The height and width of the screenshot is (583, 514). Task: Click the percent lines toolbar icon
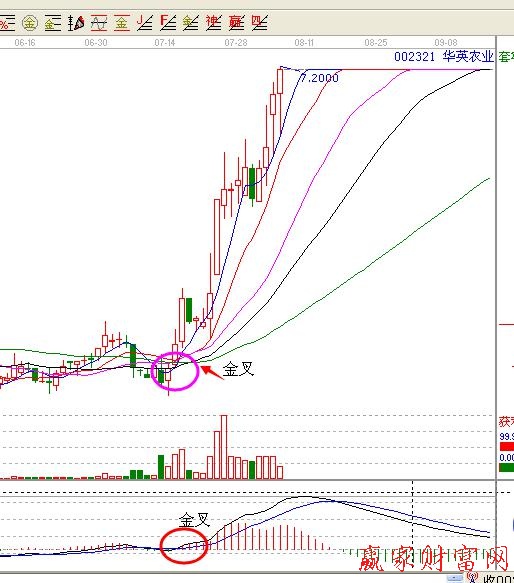click(7, 23)
